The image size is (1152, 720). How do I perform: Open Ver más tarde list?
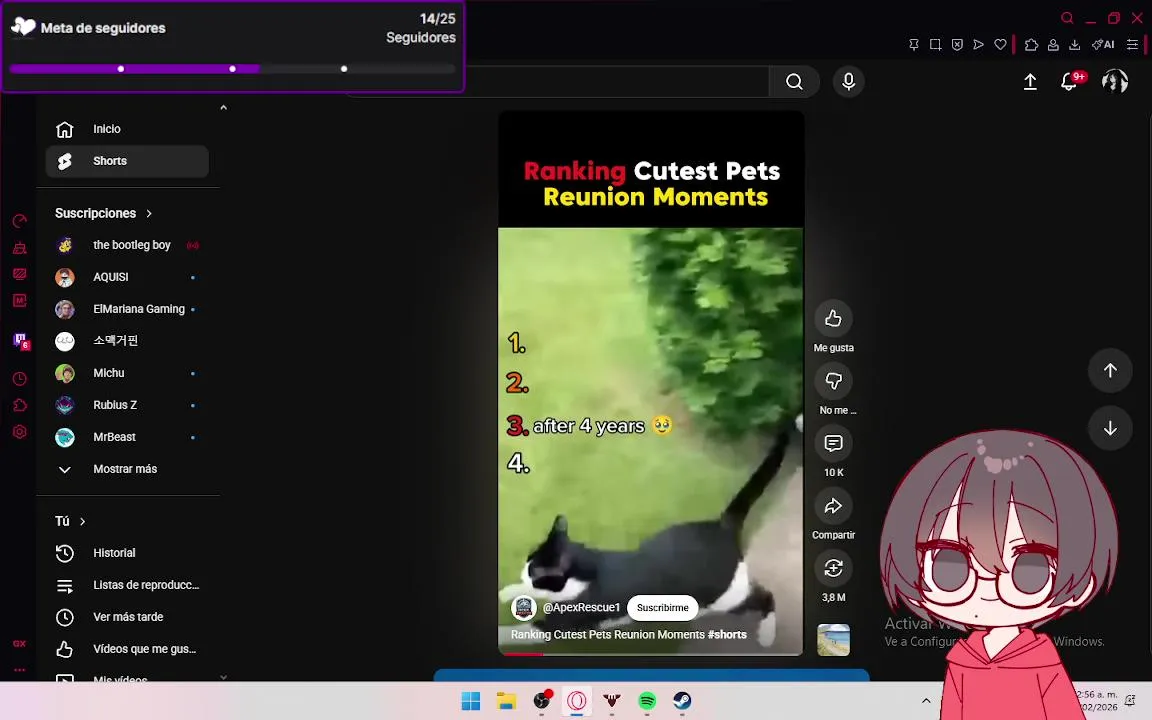tap(127, 617)
